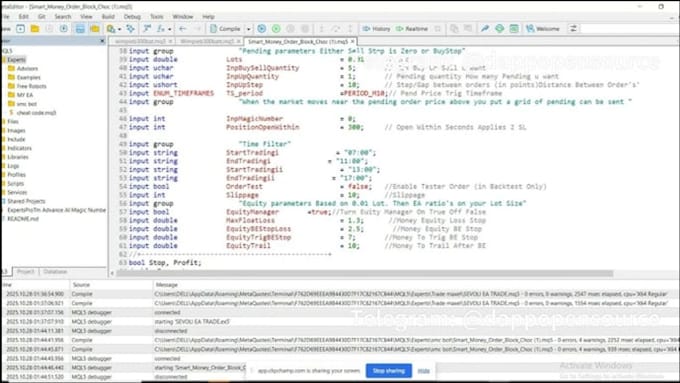Screen dimensions: 680x383
Task: Click the Compile button
Action: point(225,29)
